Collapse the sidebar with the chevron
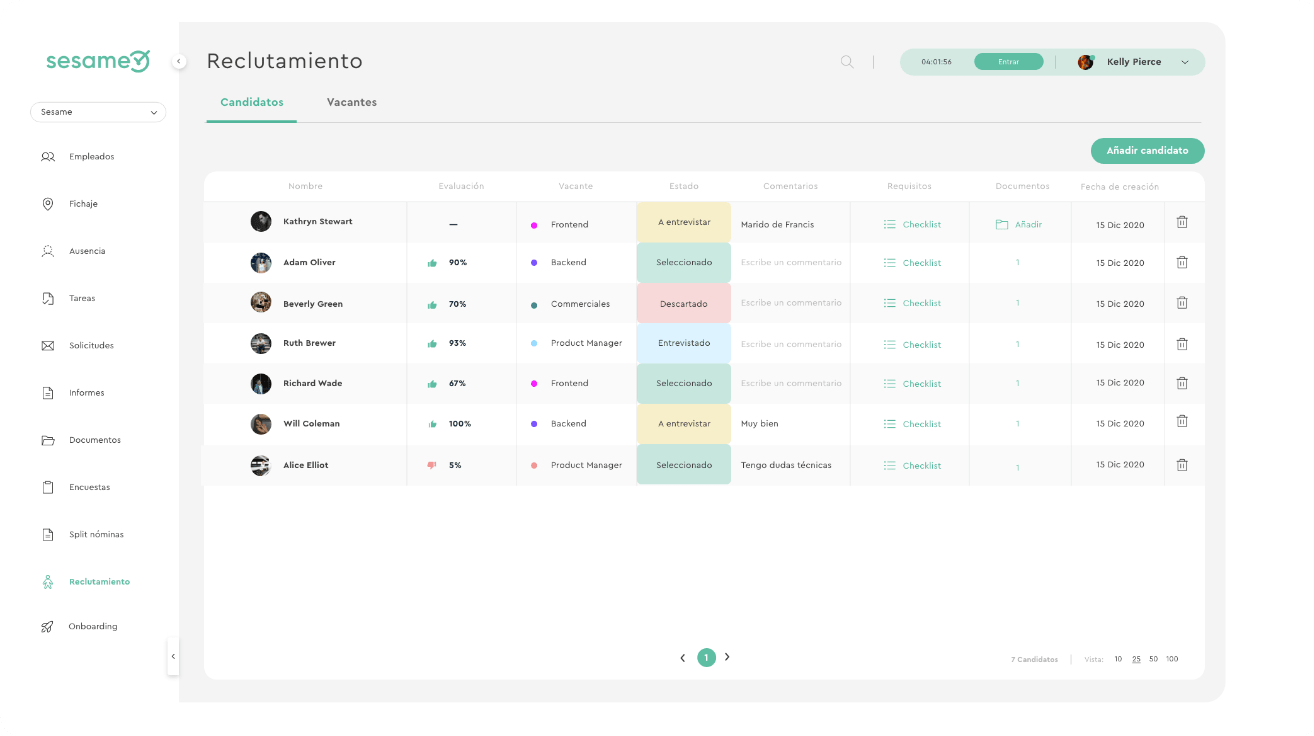Screen dimensions: 1314x736 [x=178, y=61]
